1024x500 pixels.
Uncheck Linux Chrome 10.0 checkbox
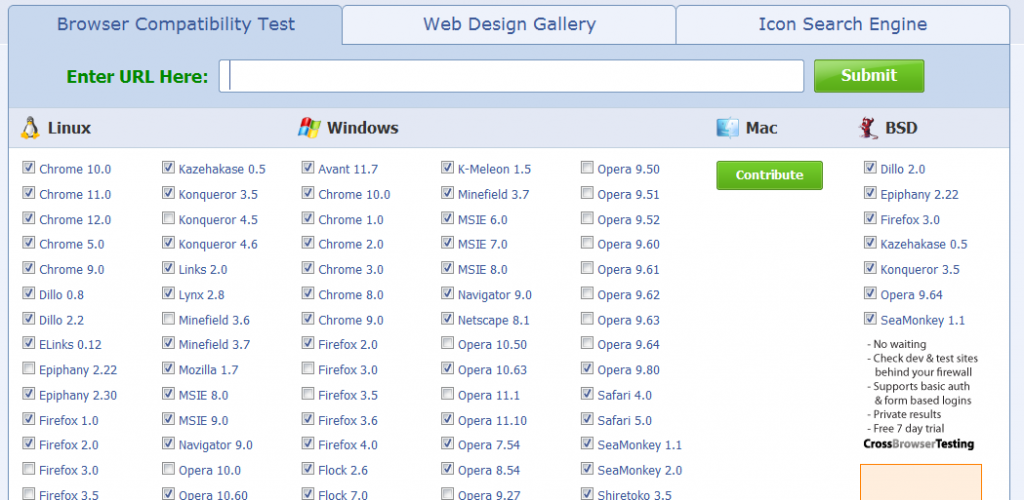[29, 168]
